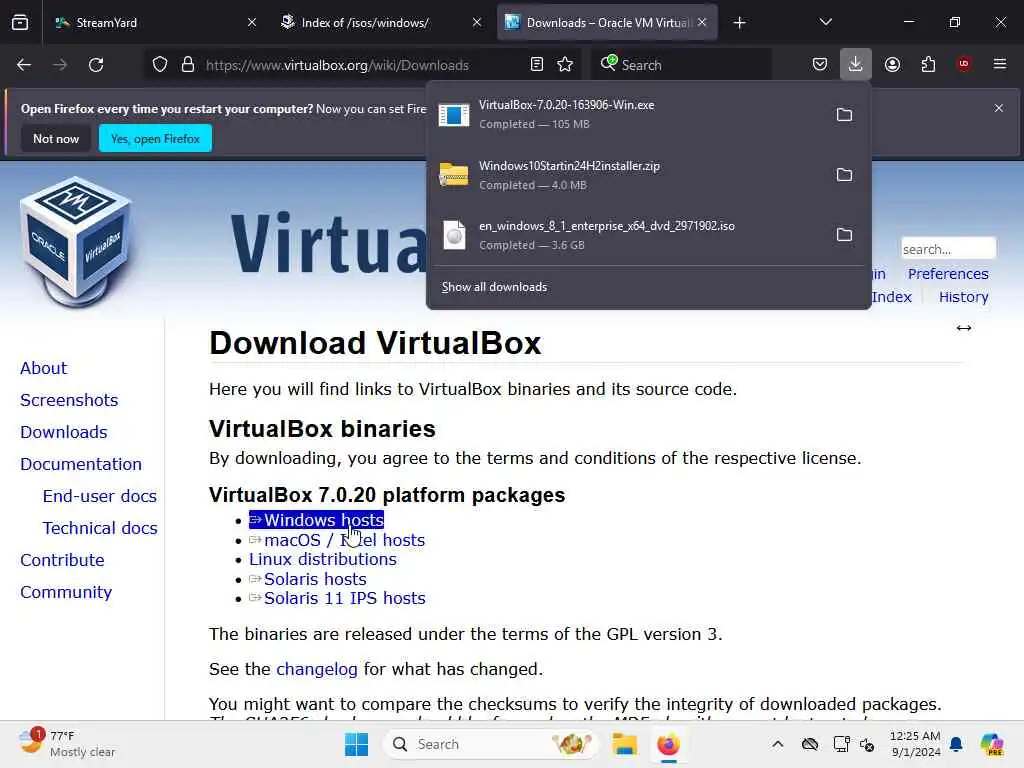
Task: Toggle page width double-arrow icon
Action: (x=964, y=328)
